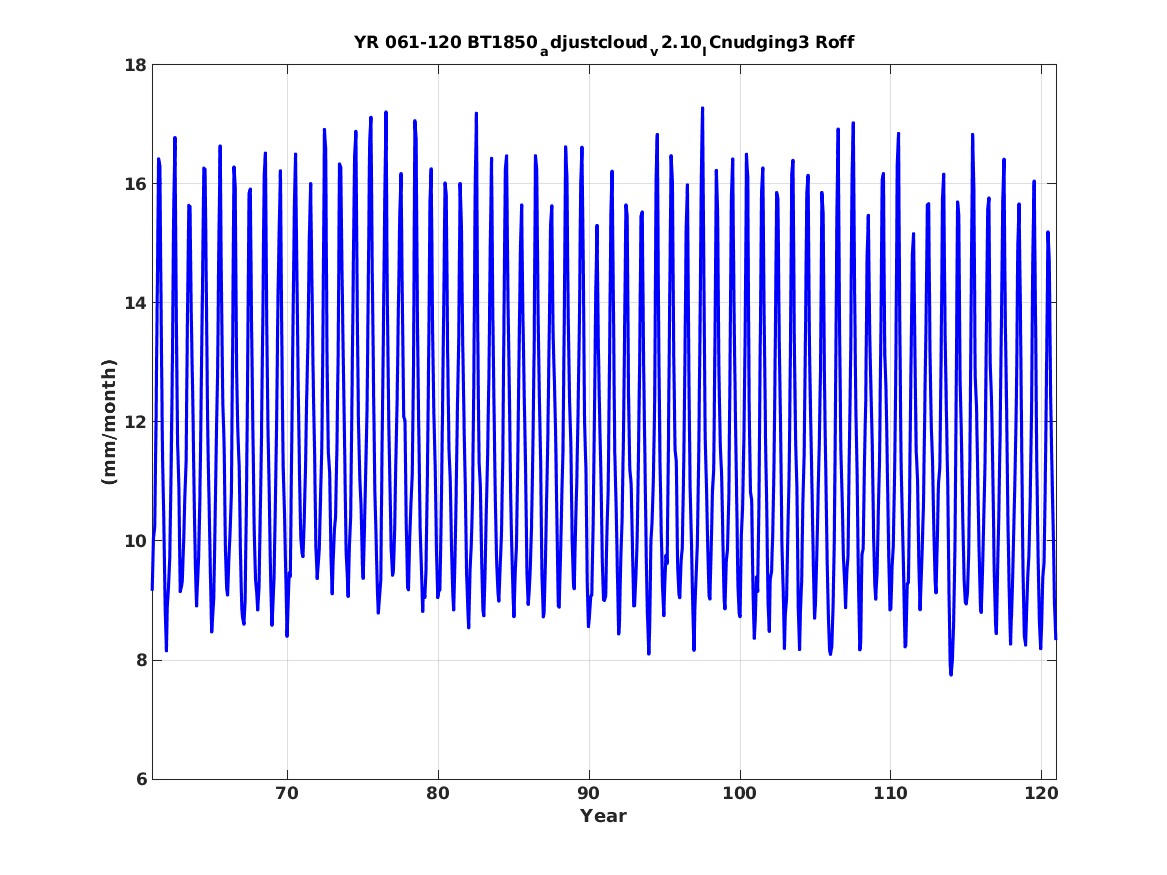Click y-axis tick label 18
This screenshot has width=1167, height=875.
coord(135,65)
